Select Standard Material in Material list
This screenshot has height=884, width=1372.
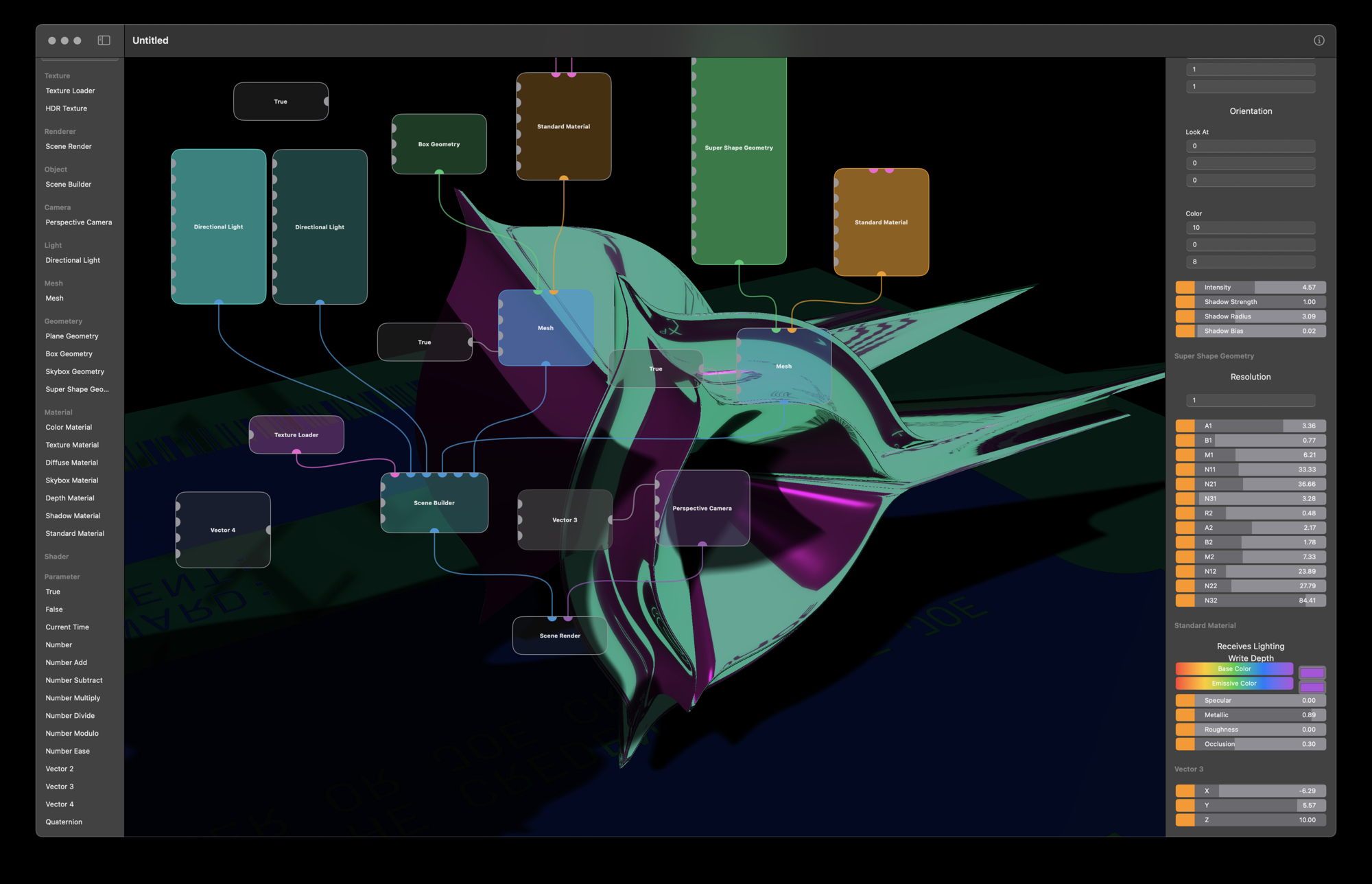click(75, 533)
